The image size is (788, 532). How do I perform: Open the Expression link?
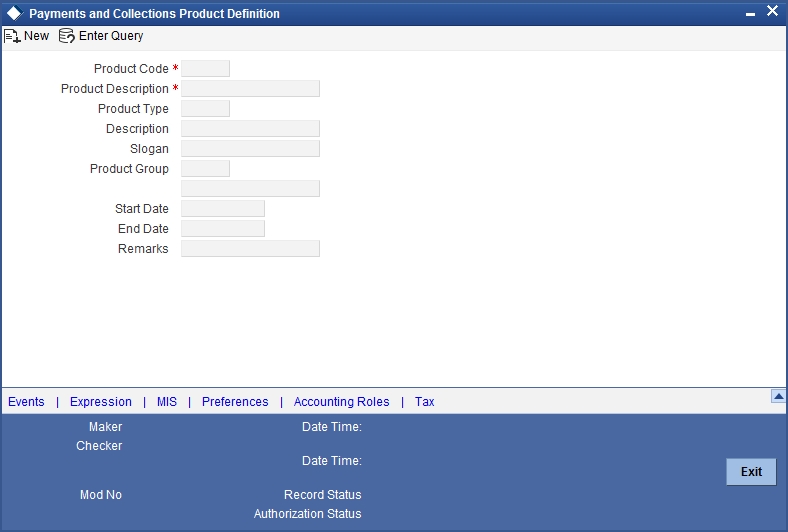(101, 402)
